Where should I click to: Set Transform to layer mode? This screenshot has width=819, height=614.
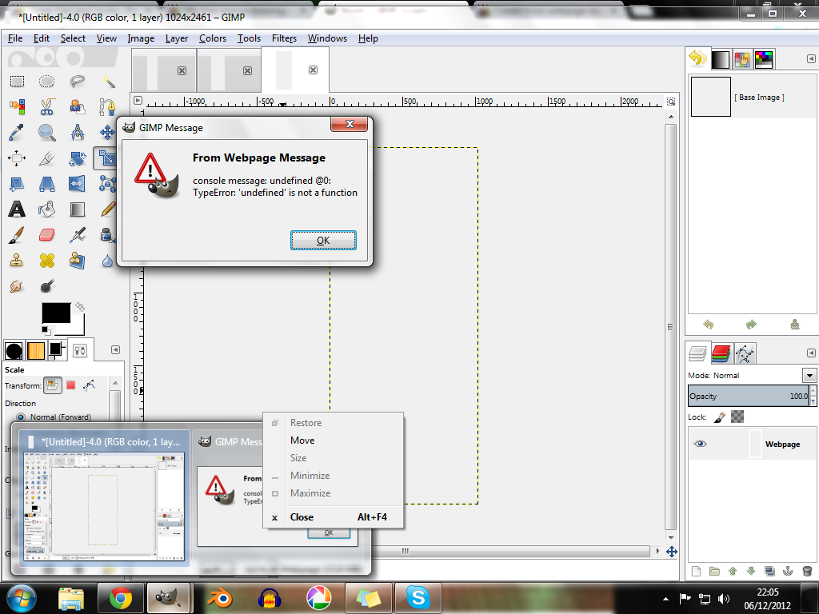(x=52, y=385)
